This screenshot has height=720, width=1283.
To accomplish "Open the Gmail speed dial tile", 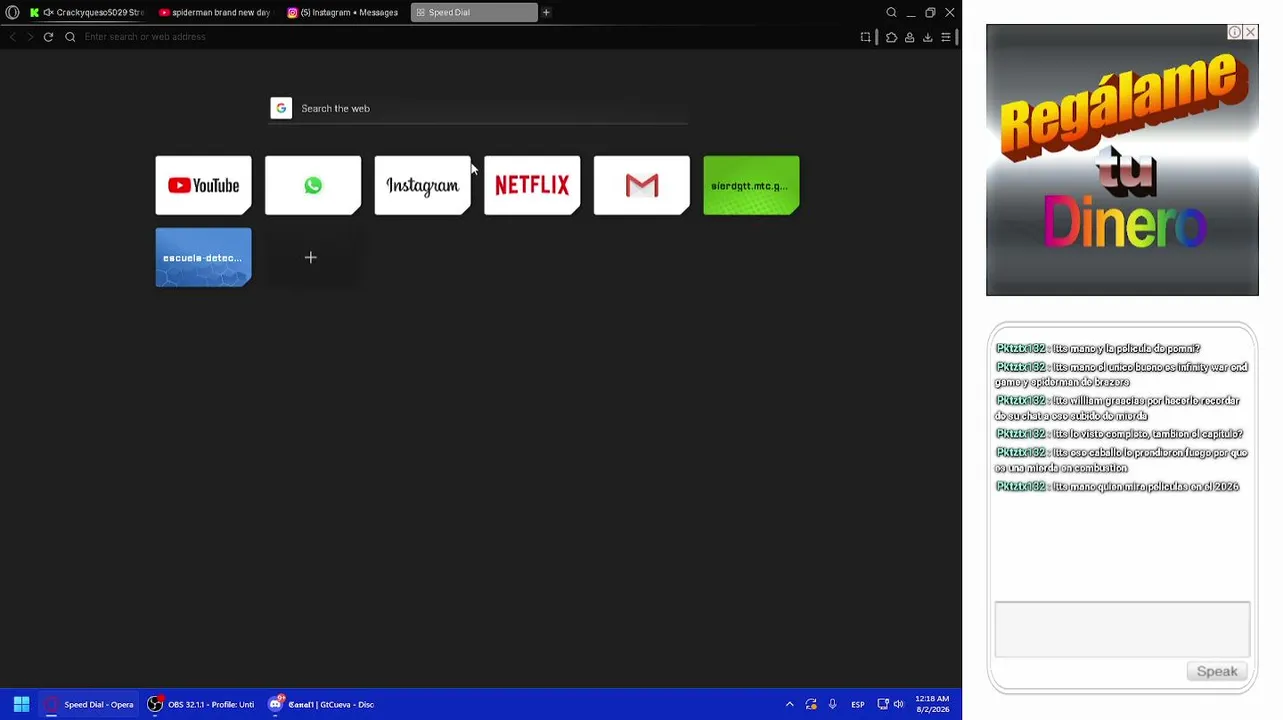I will (642, 185).
